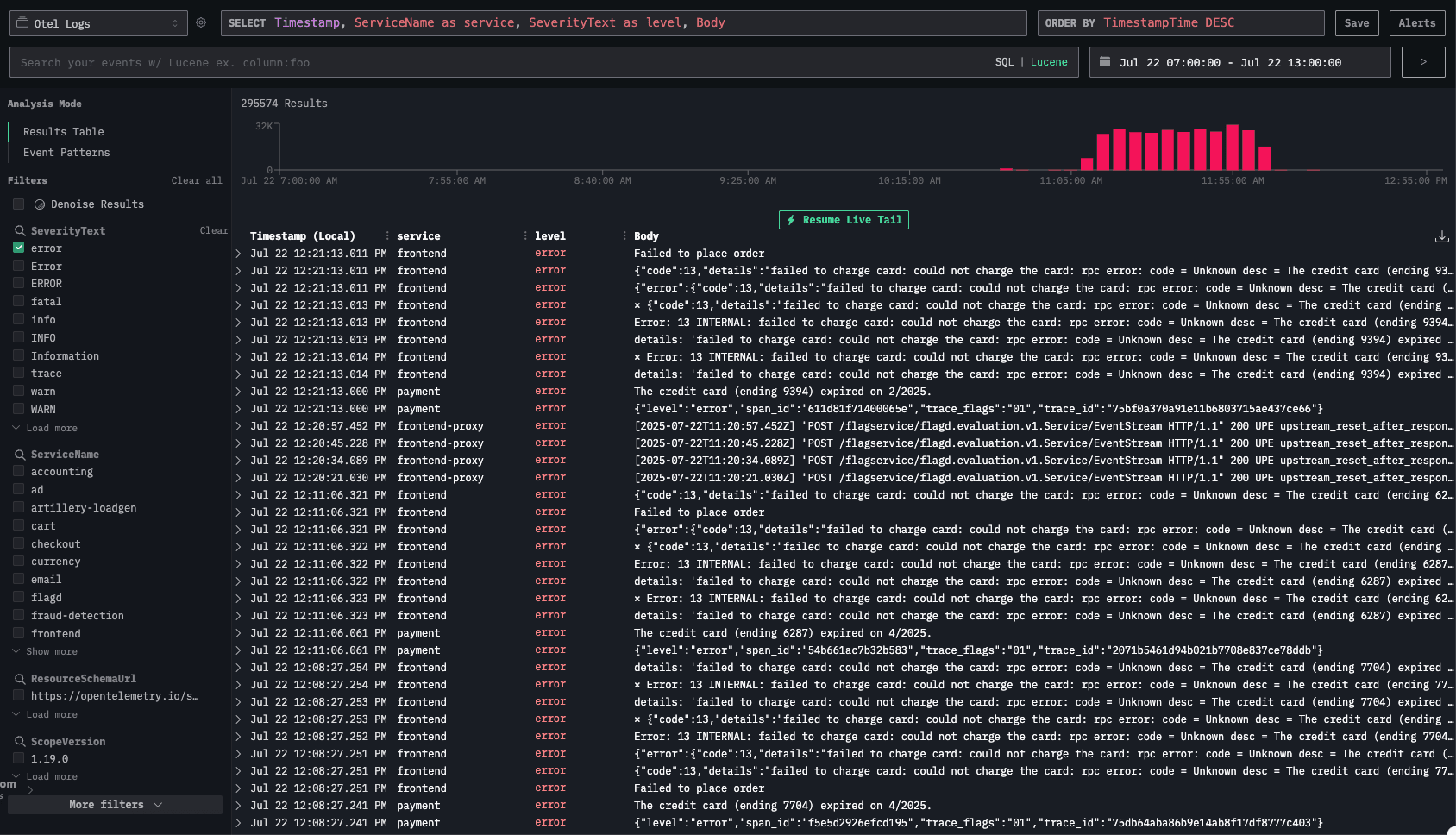
Task: Click the Save button
Action: tap(1356, 23)
